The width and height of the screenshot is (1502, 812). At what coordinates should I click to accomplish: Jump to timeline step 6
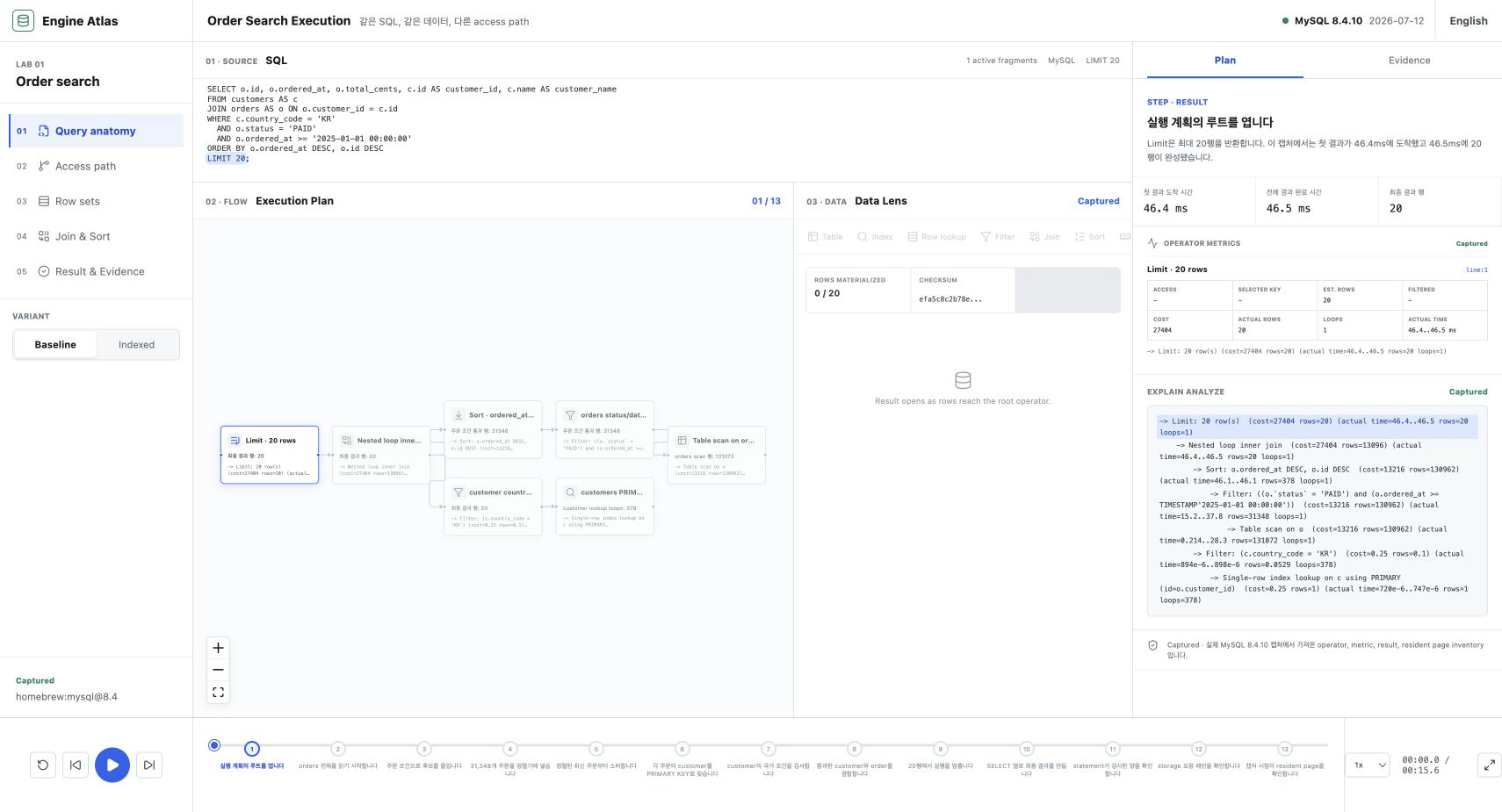coord(682,749)
